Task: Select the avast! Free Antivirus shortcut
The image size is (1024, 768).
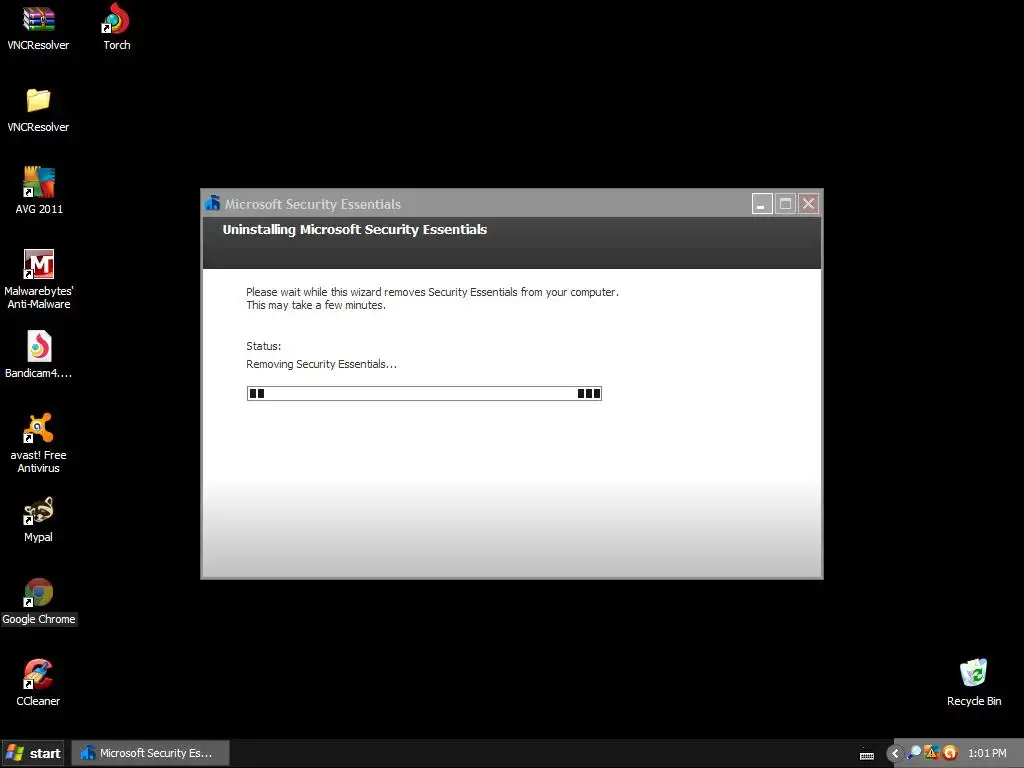Action: (39, 428)
